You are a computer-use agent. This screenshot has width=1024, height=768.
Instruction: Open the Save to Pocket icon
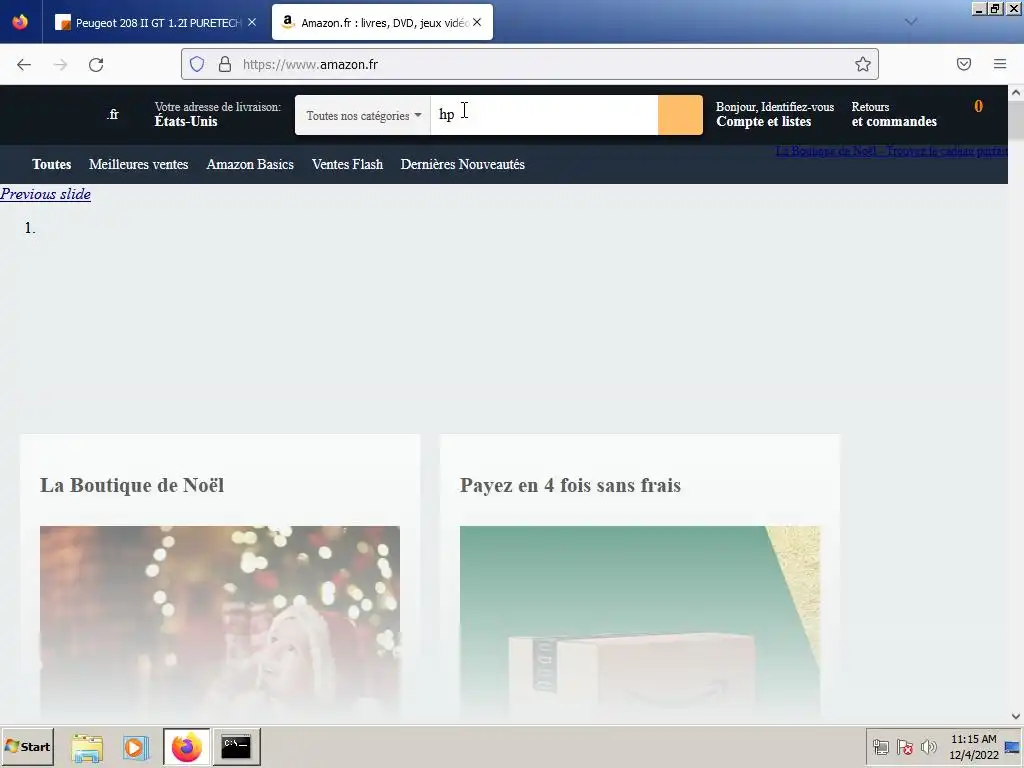[964, 64]
